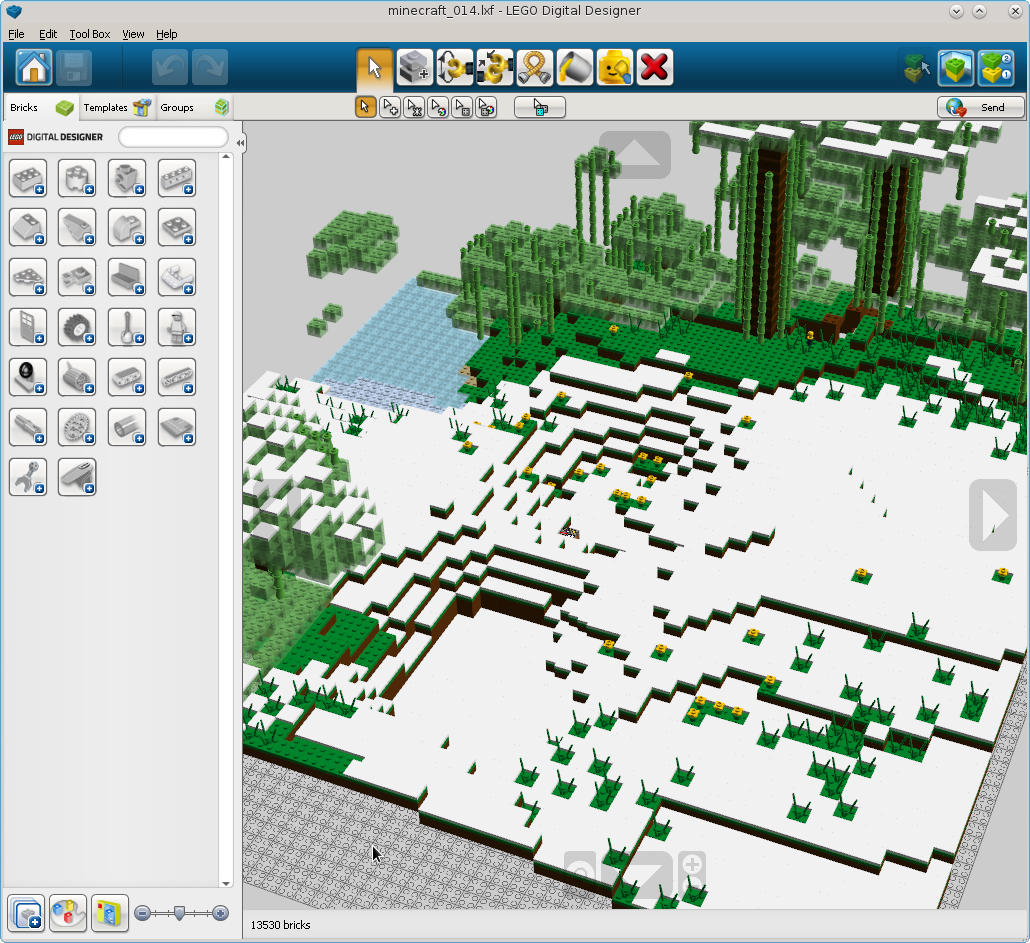
Task: Rotate camera right with side arrow
Action: (993, 515)
